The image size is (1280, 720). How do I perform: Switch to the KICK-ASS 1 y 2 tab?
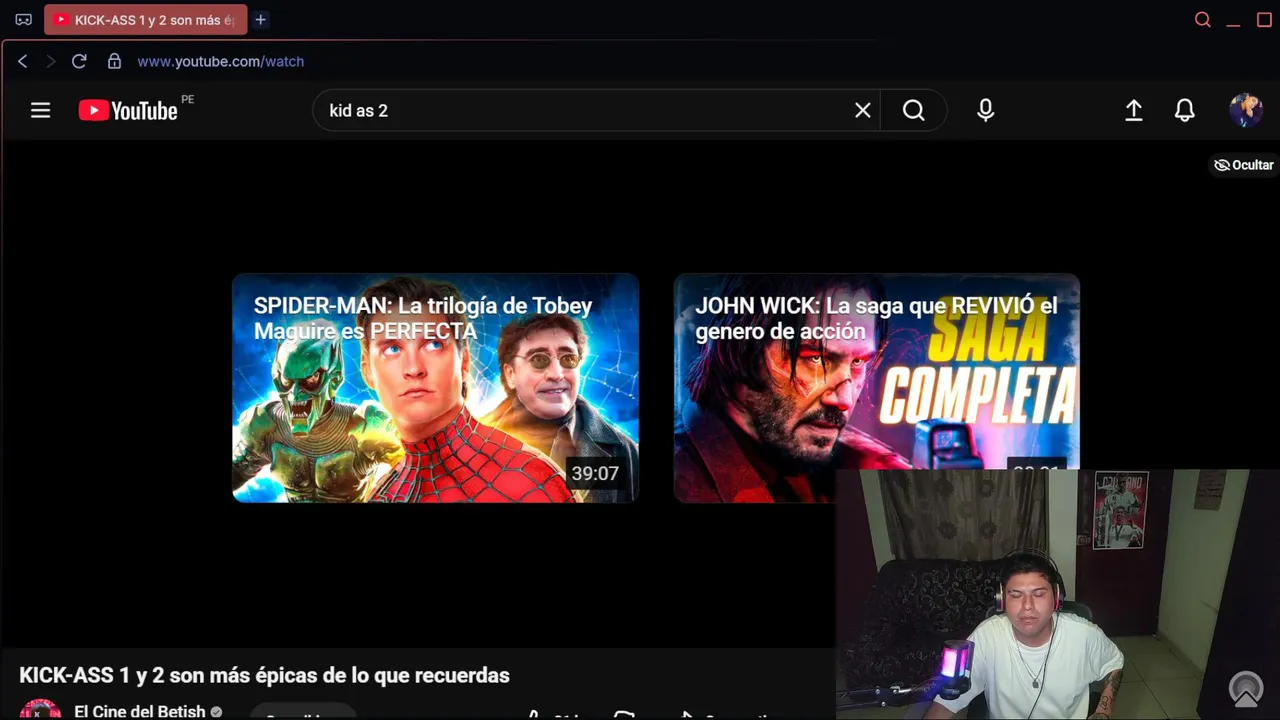[x=146, y=20]
